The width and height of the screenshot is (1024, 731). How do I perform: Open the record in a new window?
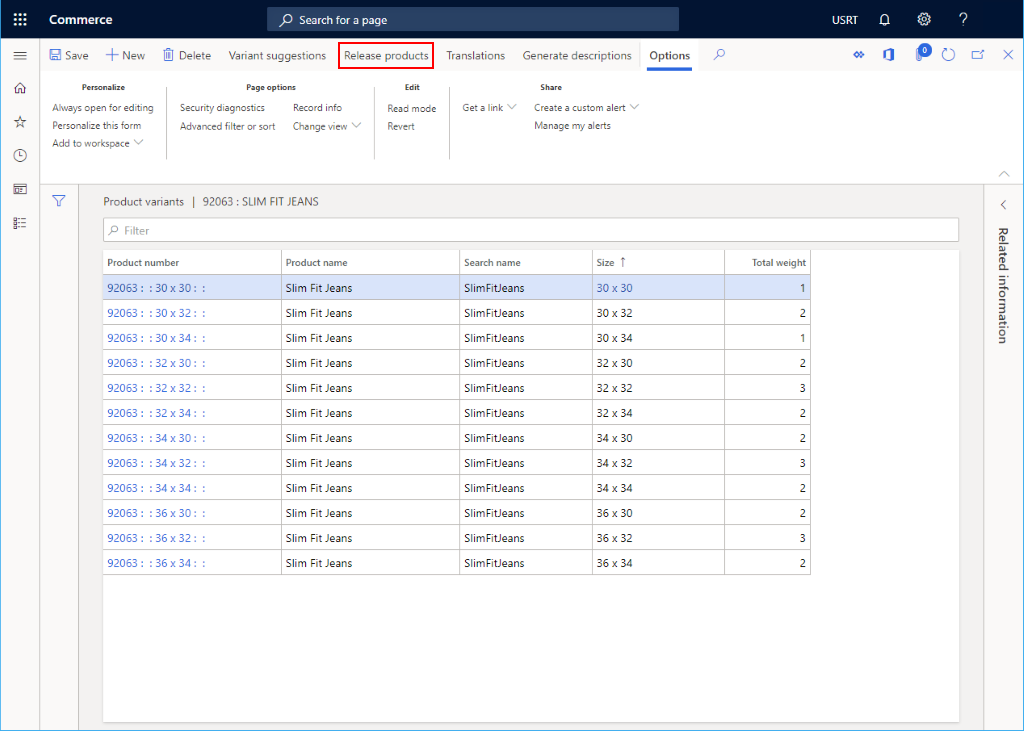point(977,55)
